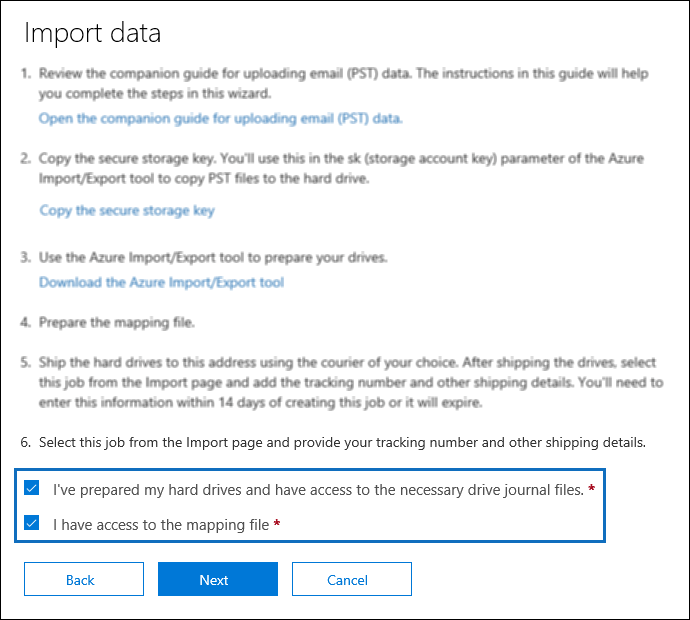
Task: Uncheck the hard drives prepared checkbox
Action: (32, 489)
